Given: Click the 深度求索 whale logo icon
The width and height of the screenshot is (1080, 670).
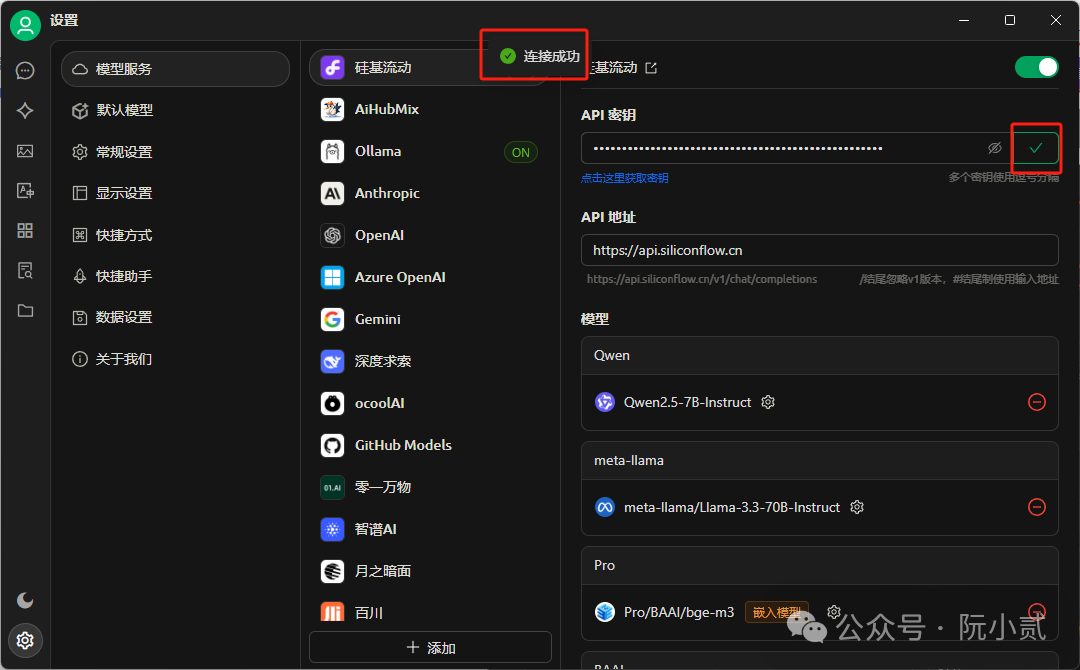Looking at the screenshot, I should [x=333, y=362].
